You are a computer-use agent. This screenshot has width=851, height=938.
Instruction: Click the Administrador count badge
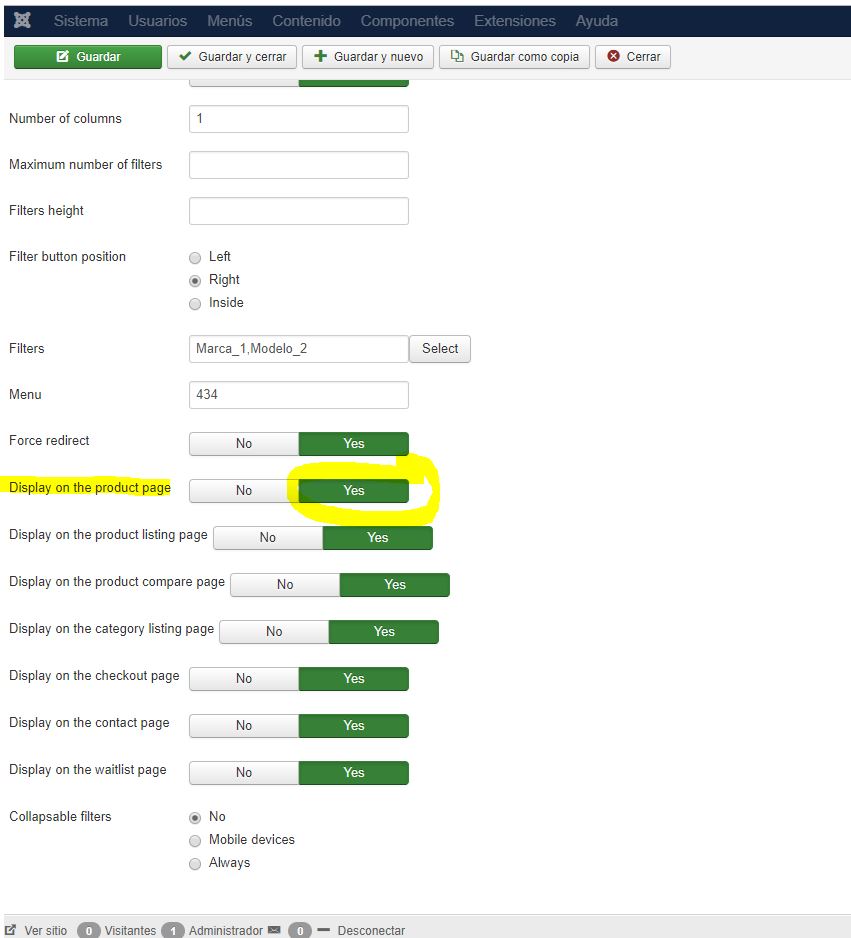pyautogui.click(x=173, y=930)
